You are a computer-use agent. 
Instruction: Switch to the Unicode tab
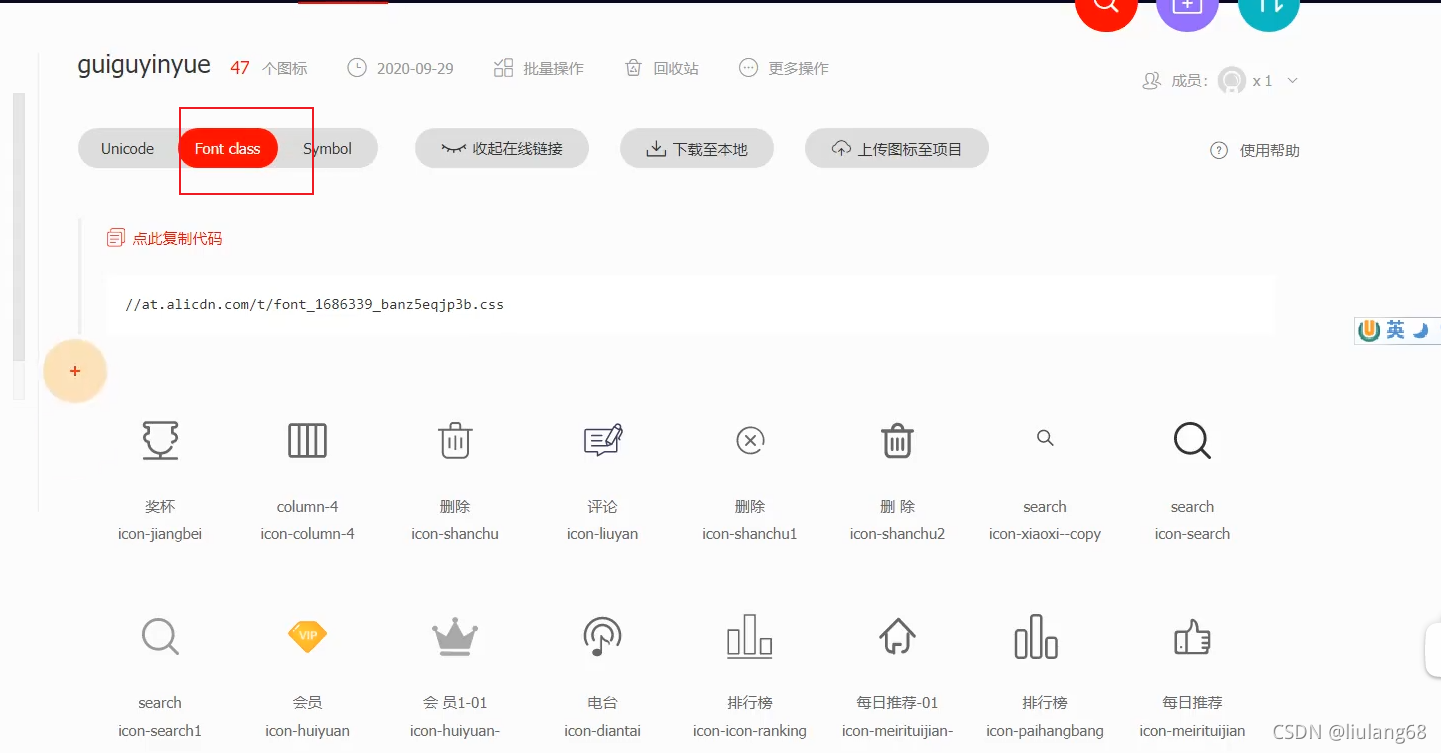coord(127,149)
